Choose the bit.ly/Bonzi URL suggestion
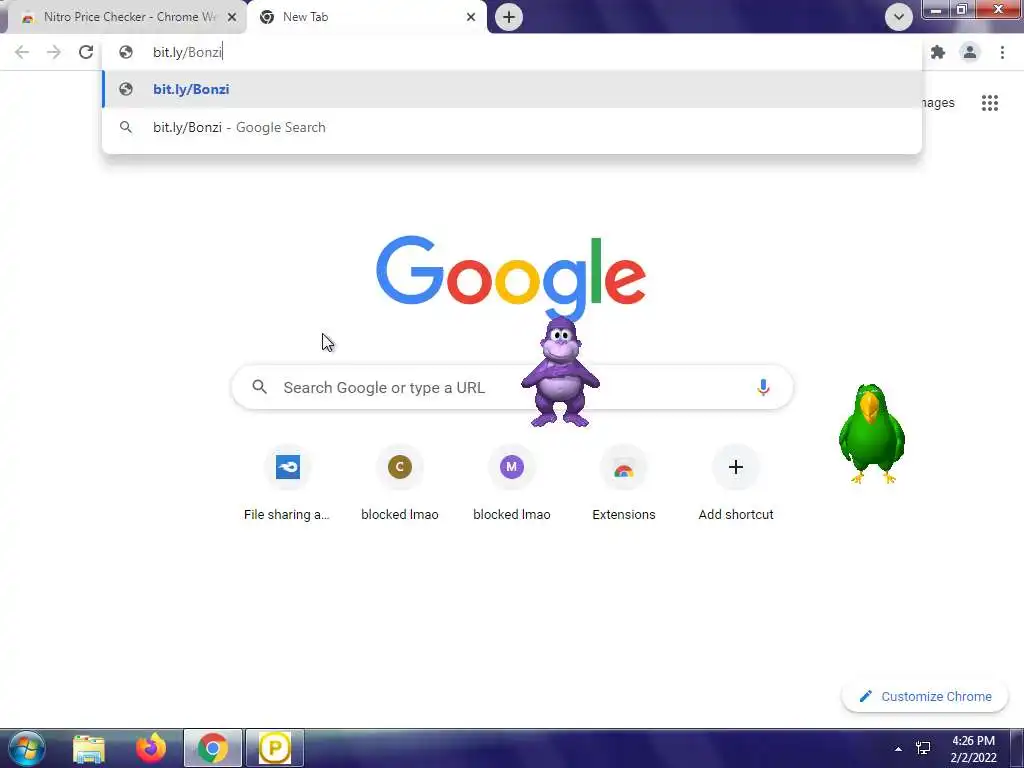The image size is (1024, 768). pos(512,89)
